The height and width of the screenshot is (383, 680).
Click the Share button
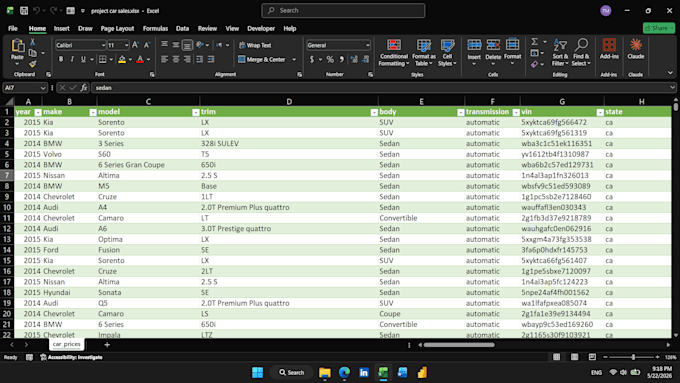coord(659,28)
